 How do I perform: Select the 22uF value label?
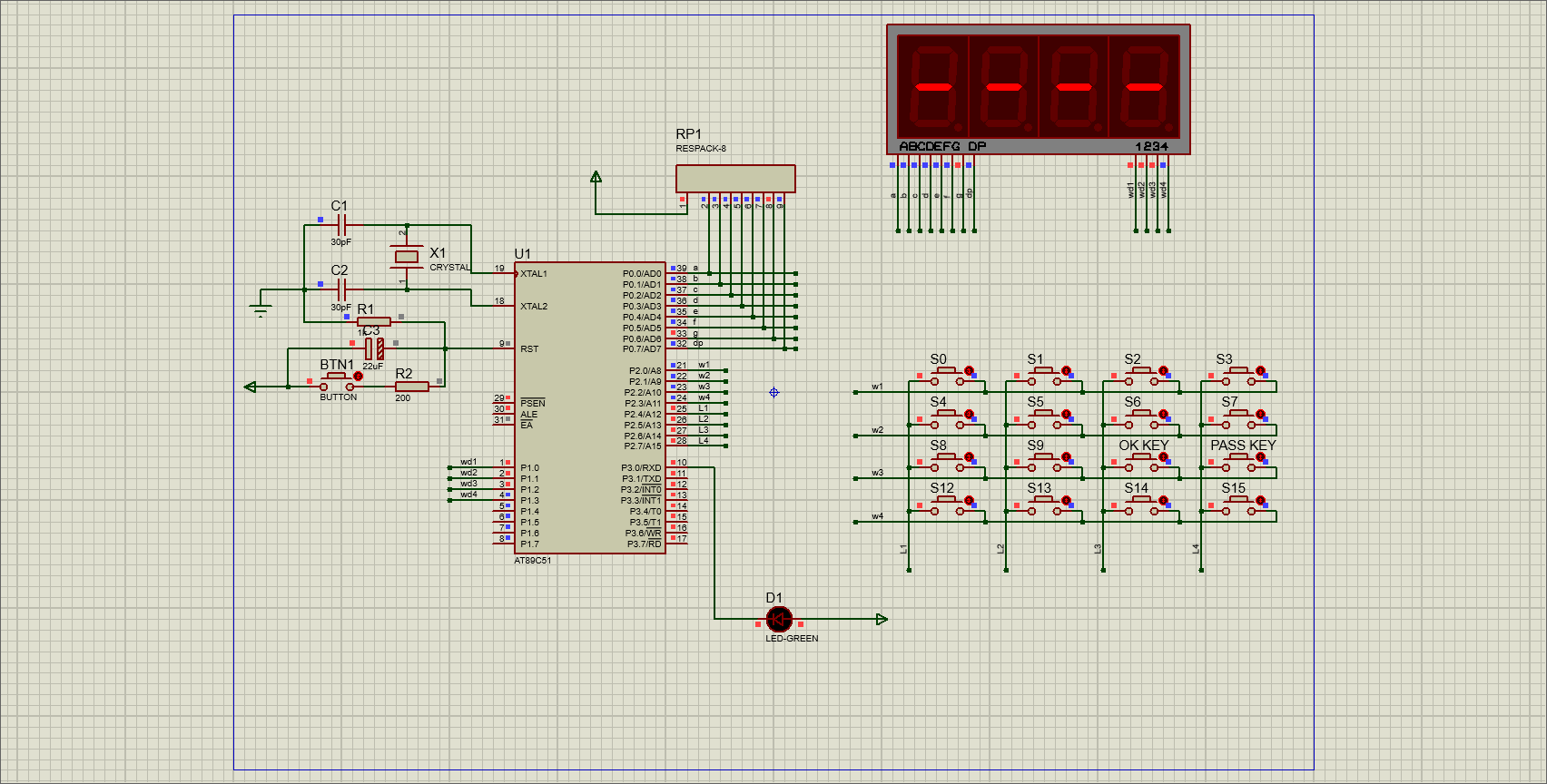tap(373, 367)
